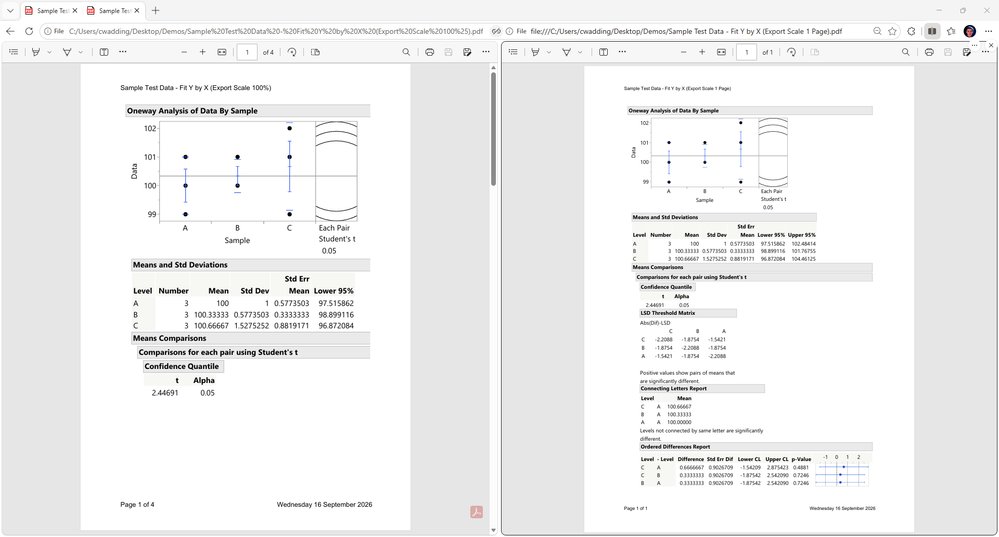The image size is (999, 537).
Task: Zoom out in the 1-page PDF viewer
Action: point(684,52)
